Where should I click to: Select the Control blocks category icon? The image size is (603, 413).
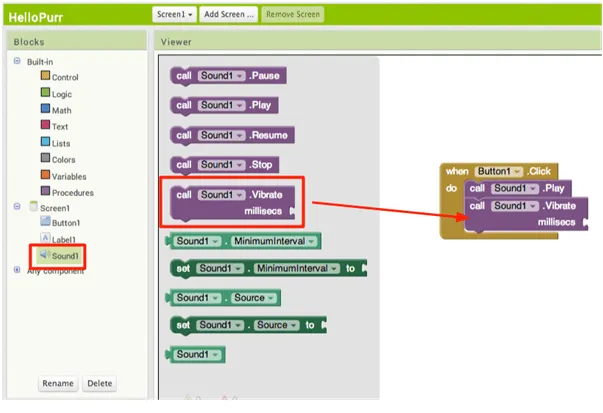coord(45,77)
